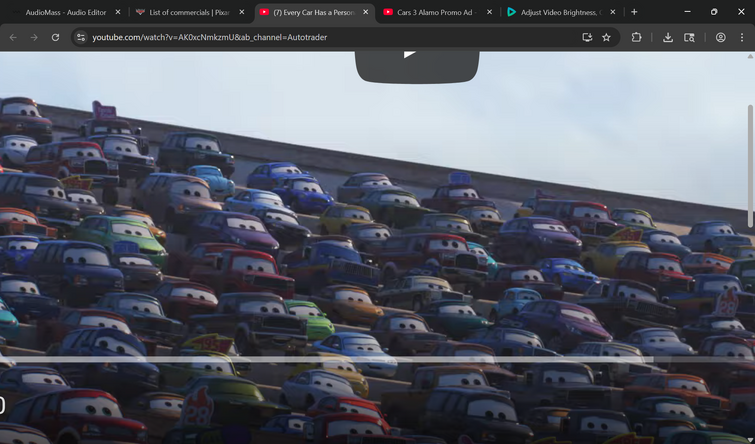This screenshot has height=444, width=755.
Task: Click the youtube.com address bar URL
Action: [x=209, y=37]
